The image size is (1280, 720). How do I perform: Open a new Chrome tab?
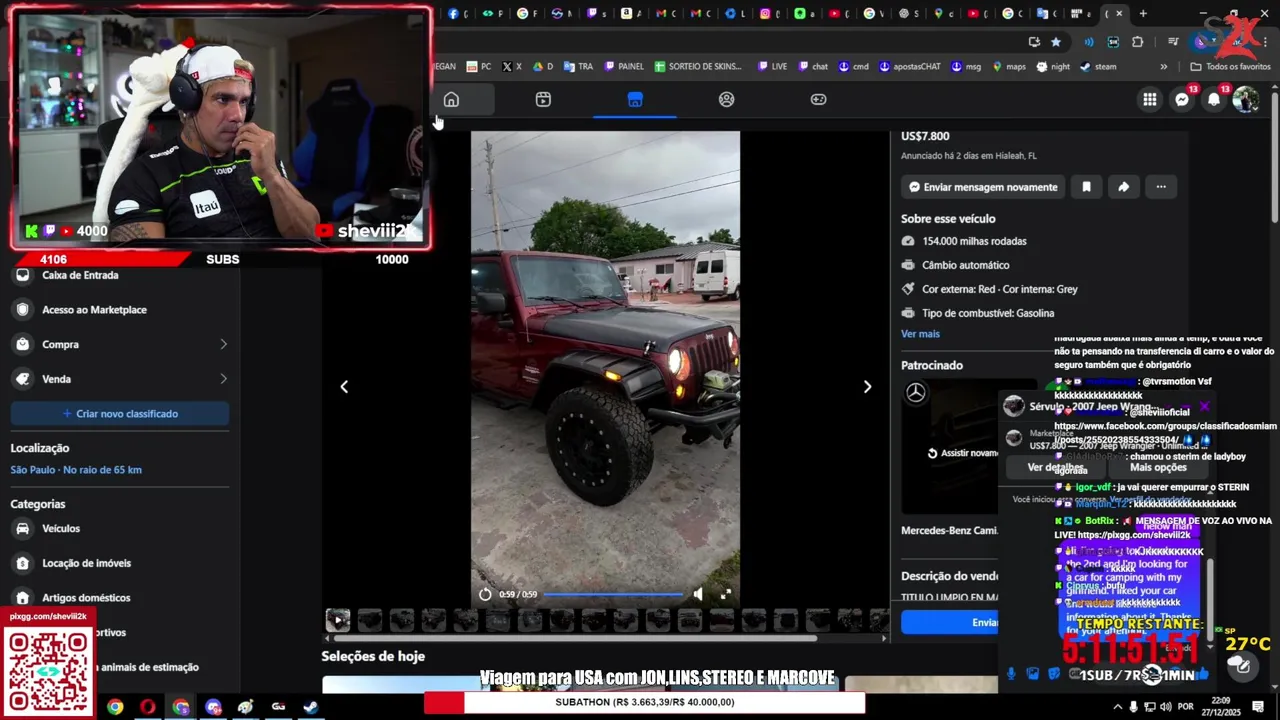click(1143, 14)
